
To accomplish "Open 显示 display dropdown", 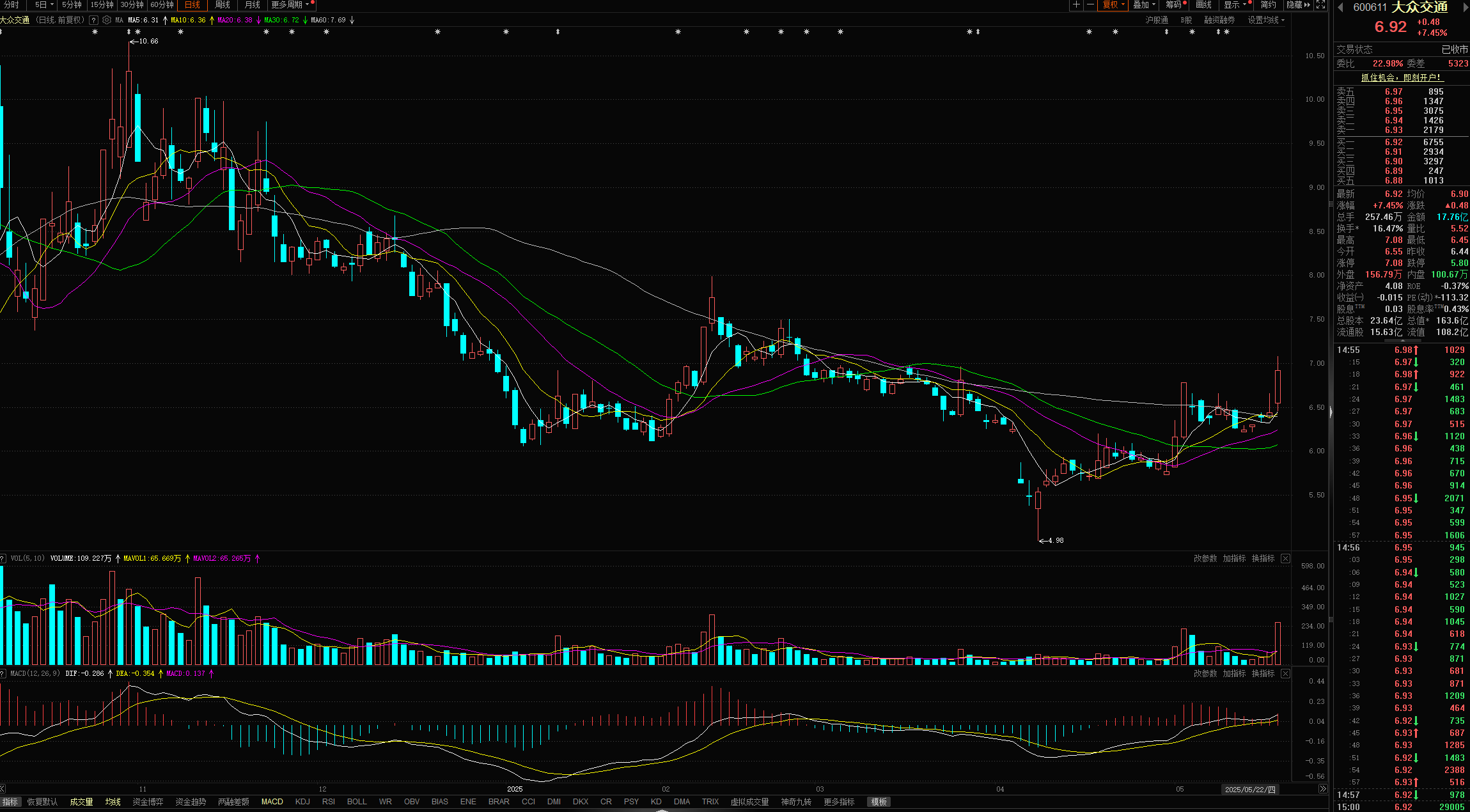I will point(1235,4).
